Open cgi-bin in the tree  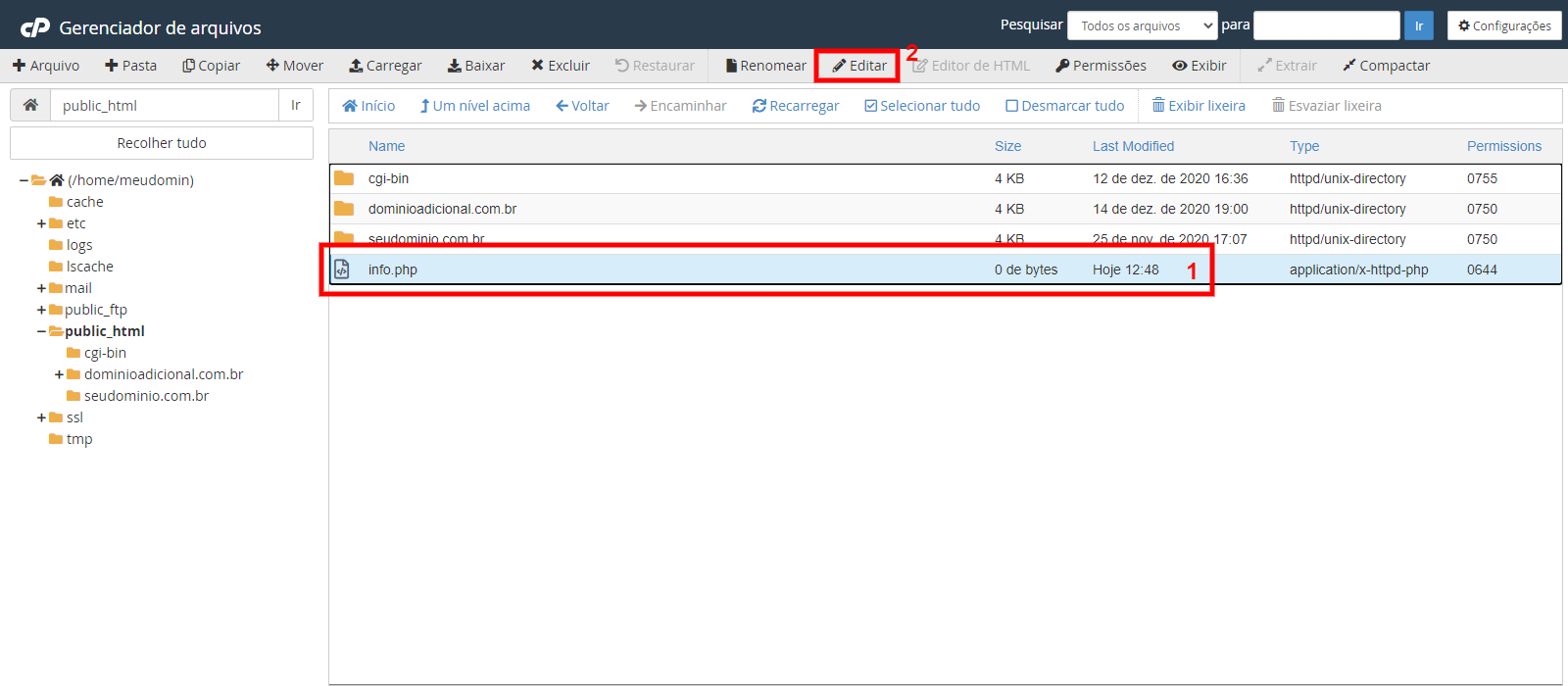(x=105, y=353)
